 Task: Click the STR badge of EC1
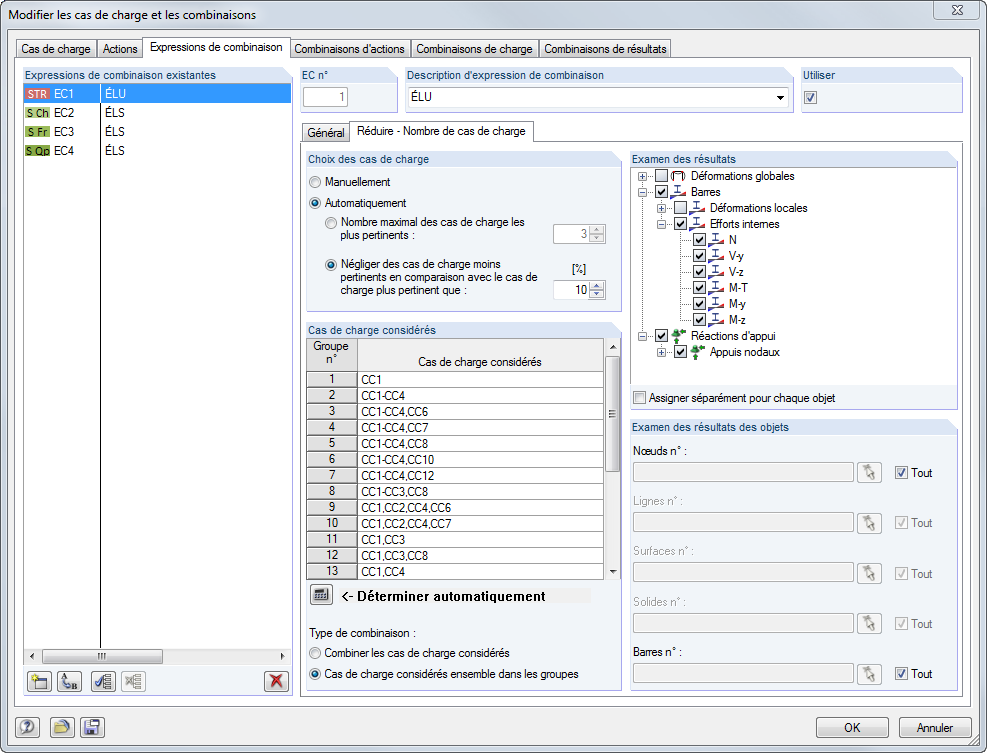point(37,94)
